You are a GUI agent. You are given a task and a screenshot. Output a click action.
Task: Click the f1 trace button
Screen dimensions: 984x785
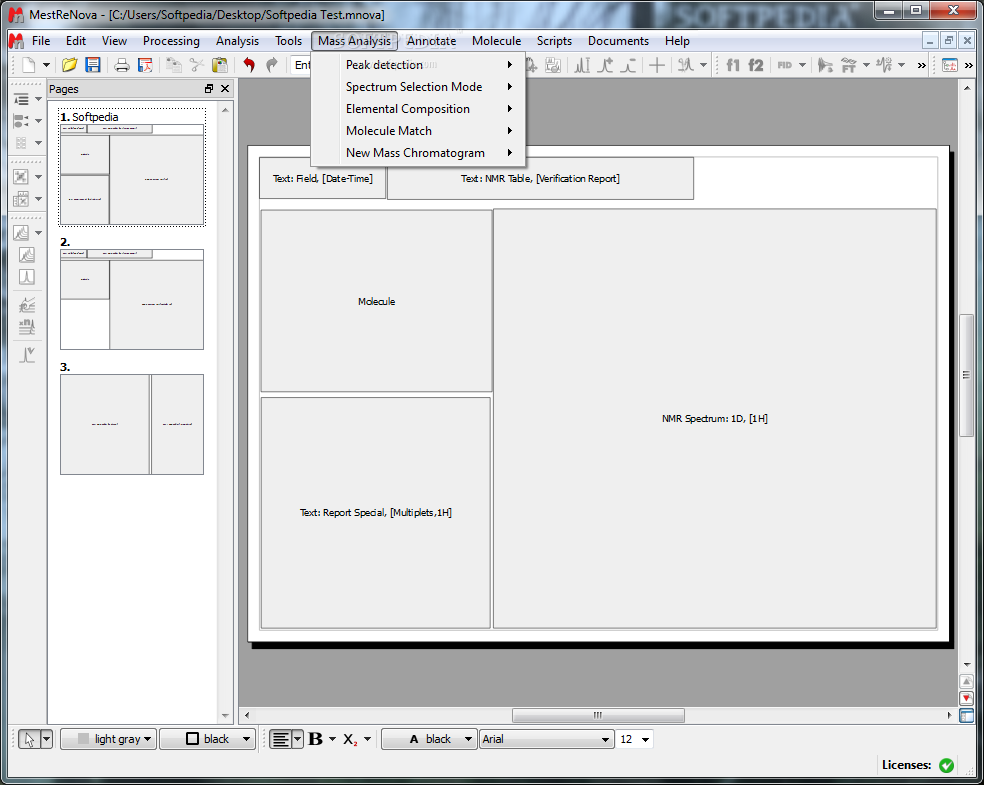click(732, 65)
